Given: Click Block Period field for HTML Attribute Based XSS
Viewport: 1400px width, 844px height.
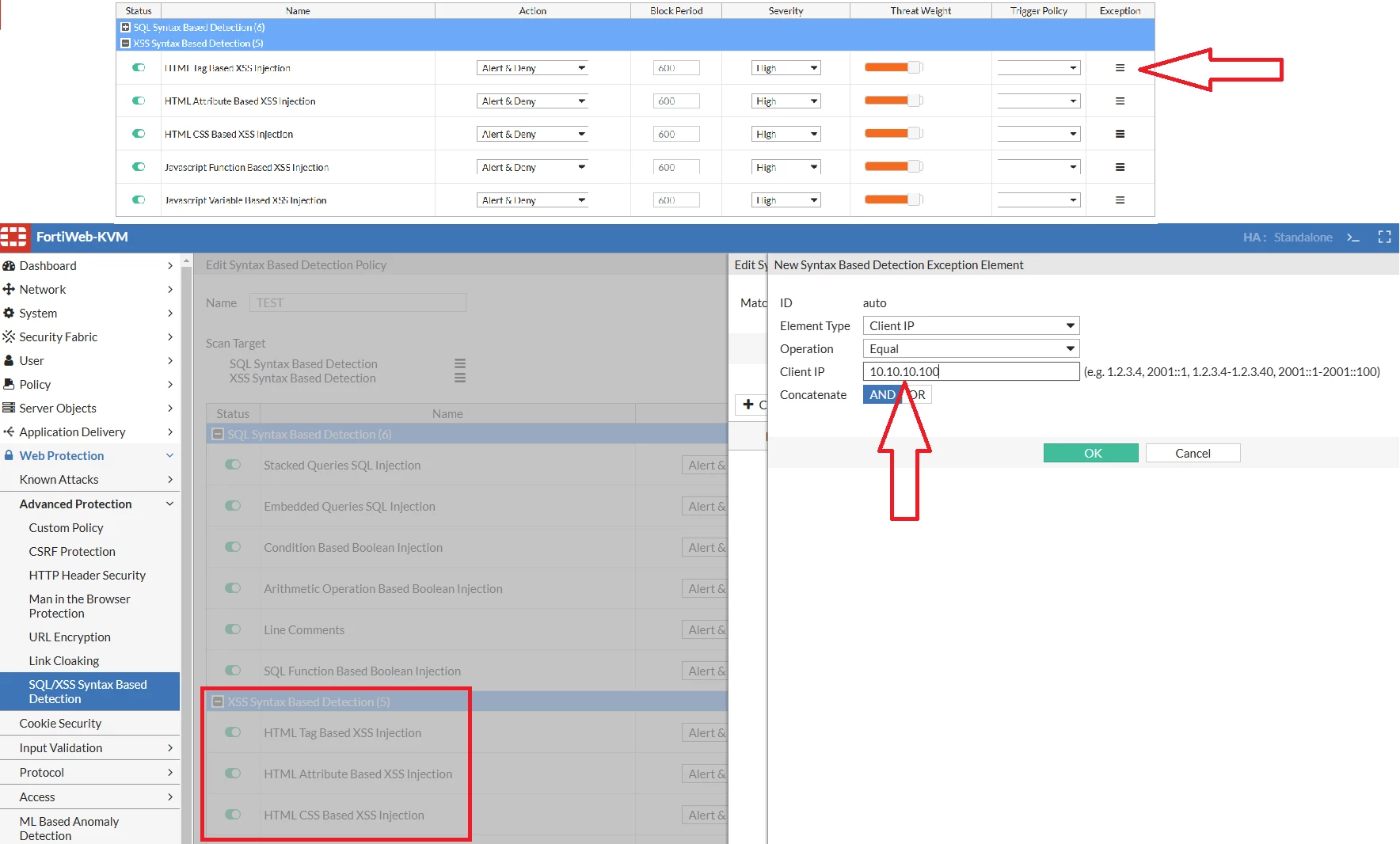Looking at the screenshot, I should pyautogui.click(x=676, y=101).
